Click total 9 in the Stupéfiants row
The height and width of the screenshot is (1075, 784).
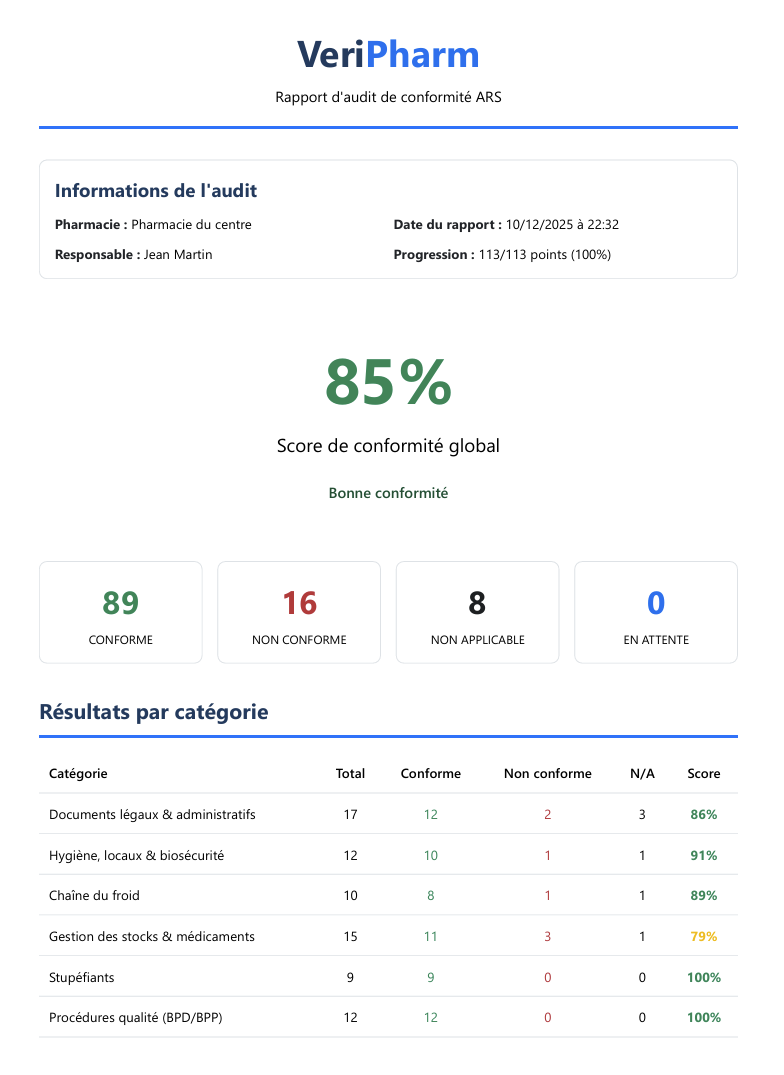pyautogui.click(x=350, y=978)
